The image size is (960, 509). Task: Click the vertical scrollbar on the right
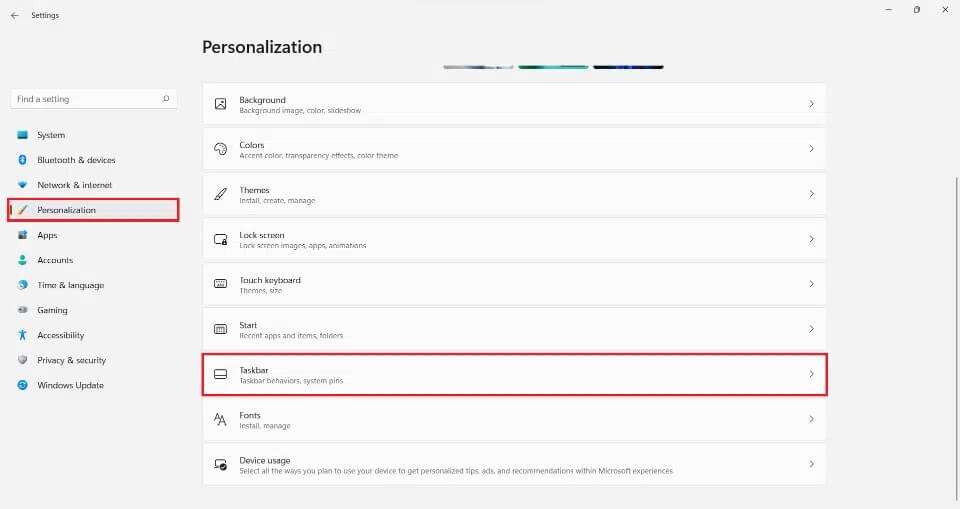[956, 337]
